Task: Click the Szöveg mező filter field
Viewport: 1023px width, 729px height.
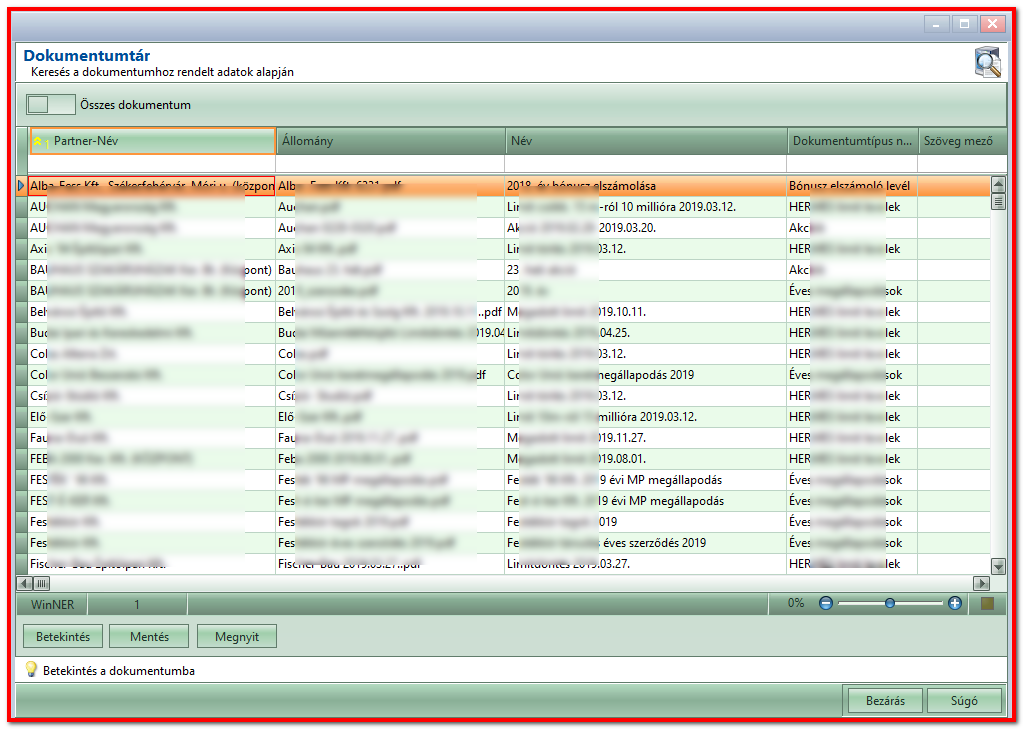Action: pyautogui.click(x=962, y=163)
